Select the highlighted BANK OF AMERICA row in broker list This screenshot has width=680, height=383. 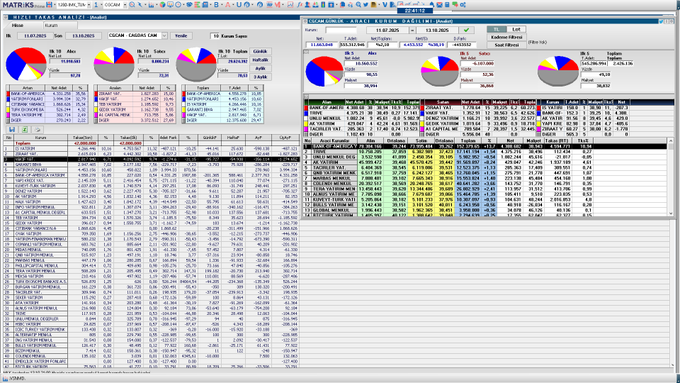point(485,147)
